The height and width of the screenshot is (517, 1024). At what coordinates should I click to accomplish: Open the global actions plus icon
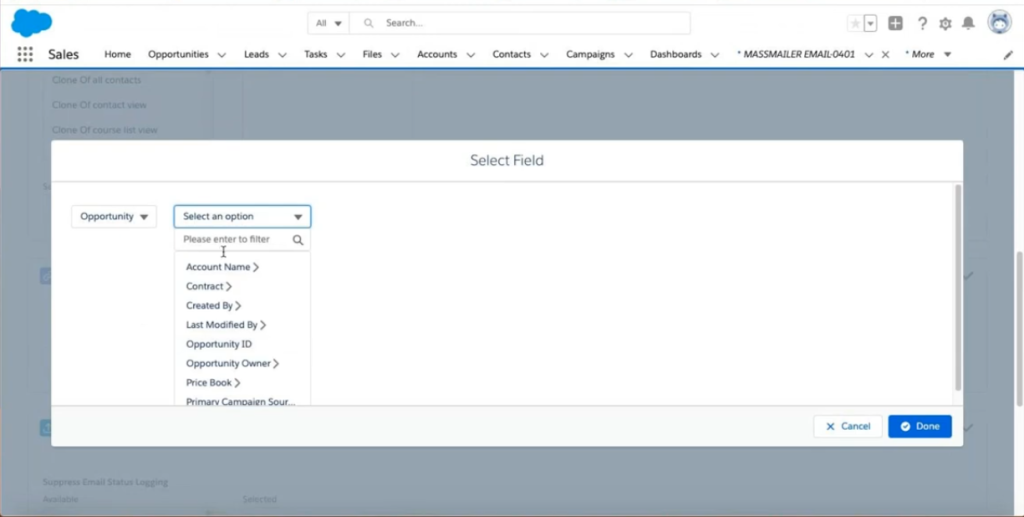pos(895,24)
